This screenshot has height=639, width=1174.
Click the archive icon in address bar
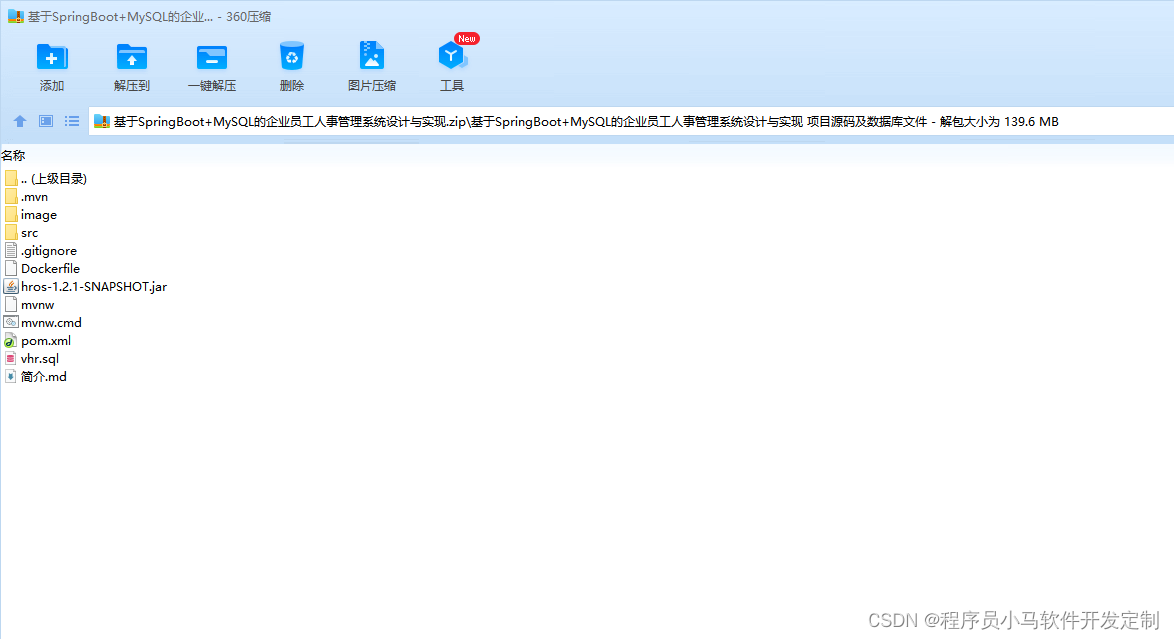click(102, 121)
